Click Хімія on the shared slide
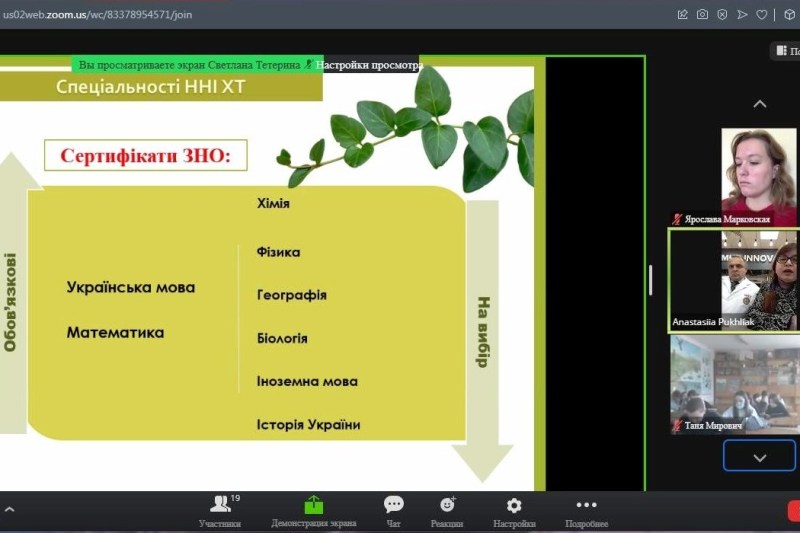Viewport: 800px width, 533px height. point(273,204)
